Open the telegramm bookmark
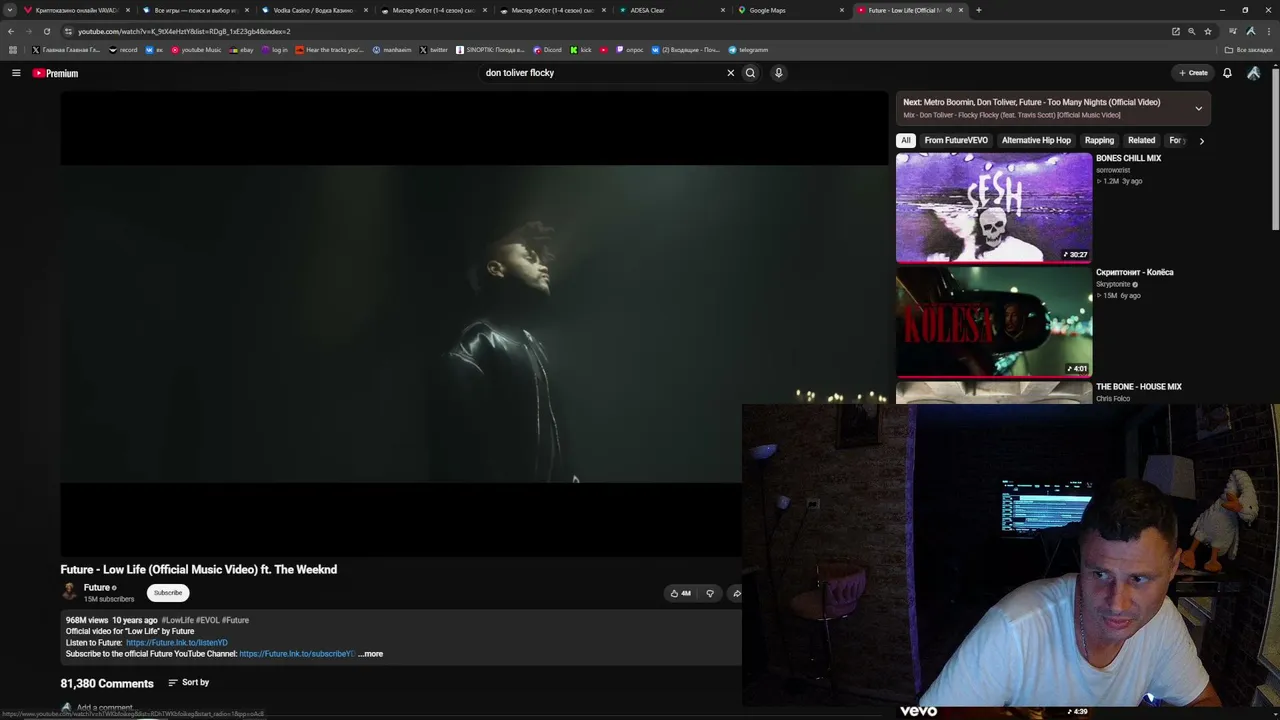Screen dimensions: 1280x720 (x=748, y=50)
